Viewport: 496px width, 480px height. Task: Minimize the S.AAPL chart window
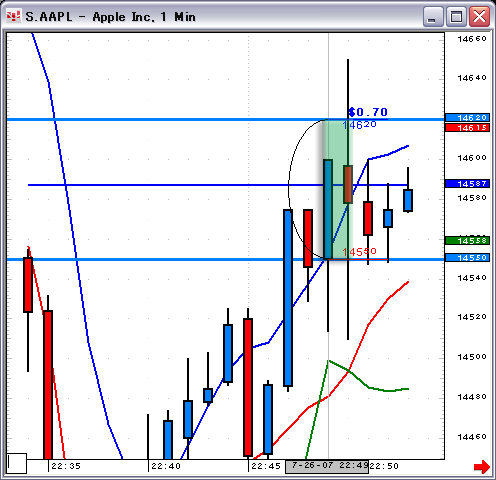(433, 17)
